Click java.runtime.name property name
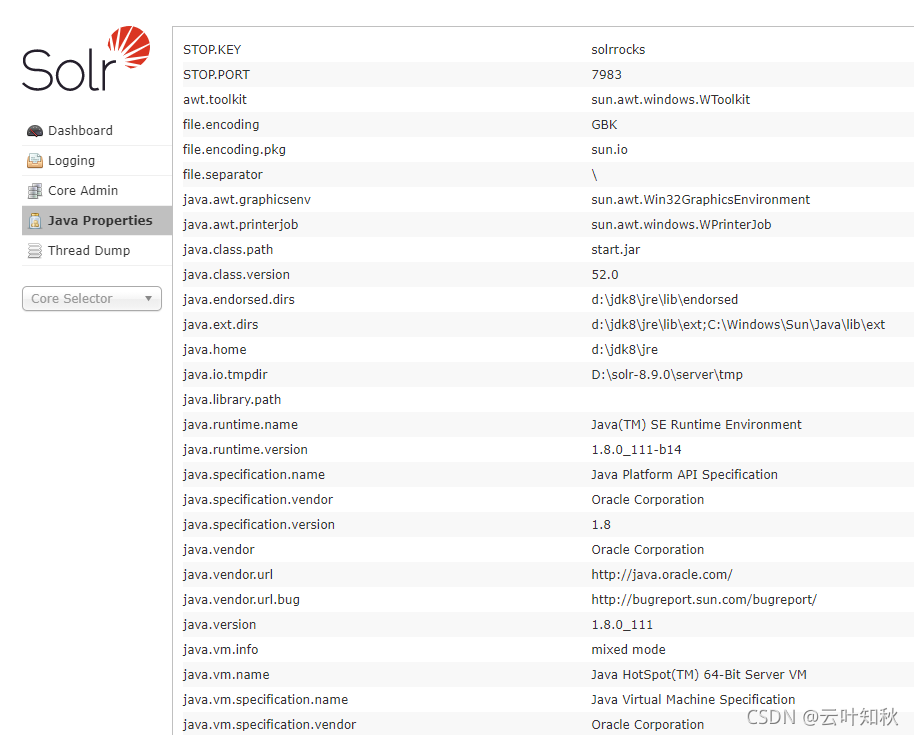Viewport: 914px width, 735px height. [240, 425]
